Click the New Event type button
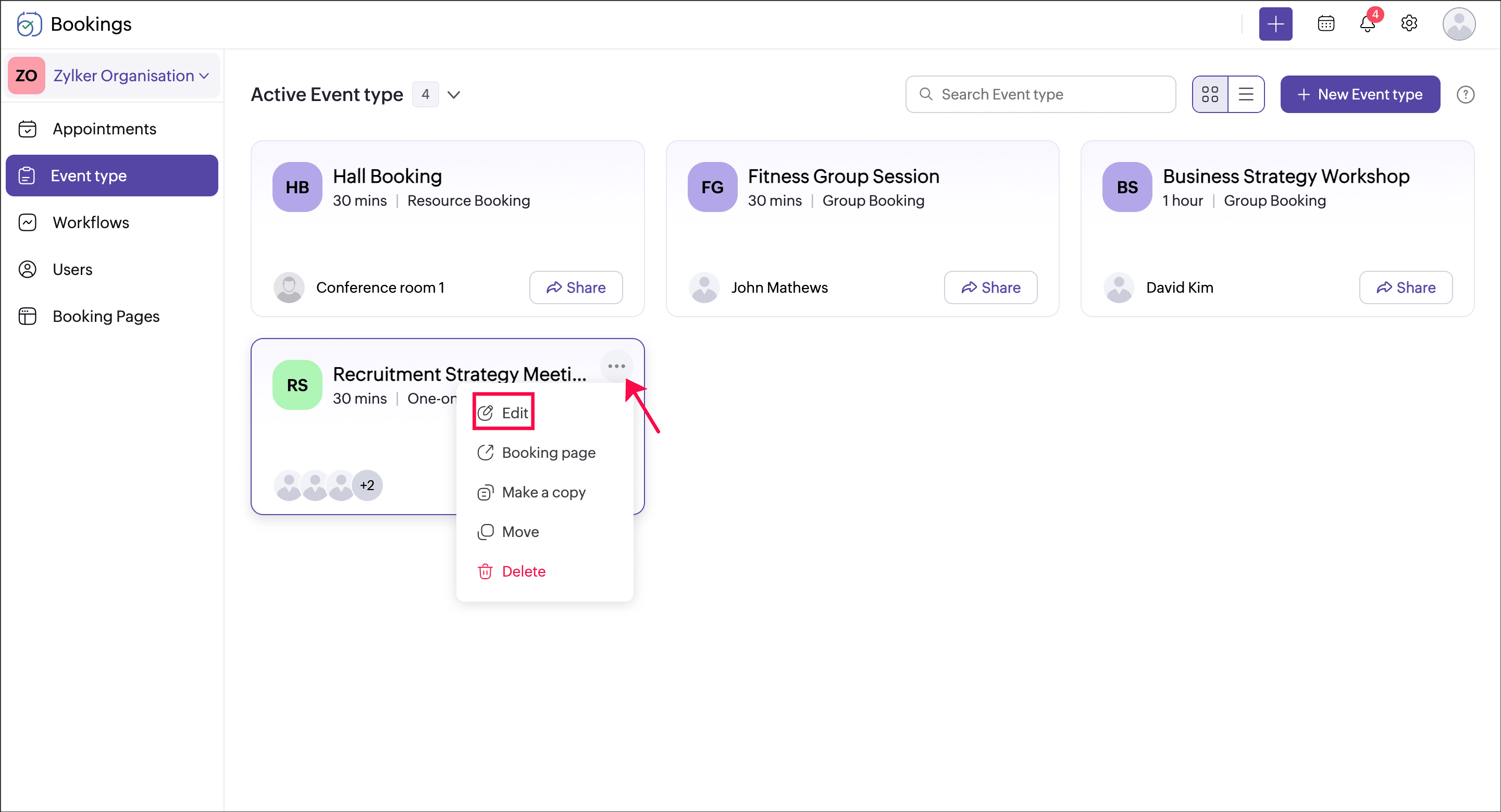1501x812 pixels. click(1359, 94)
